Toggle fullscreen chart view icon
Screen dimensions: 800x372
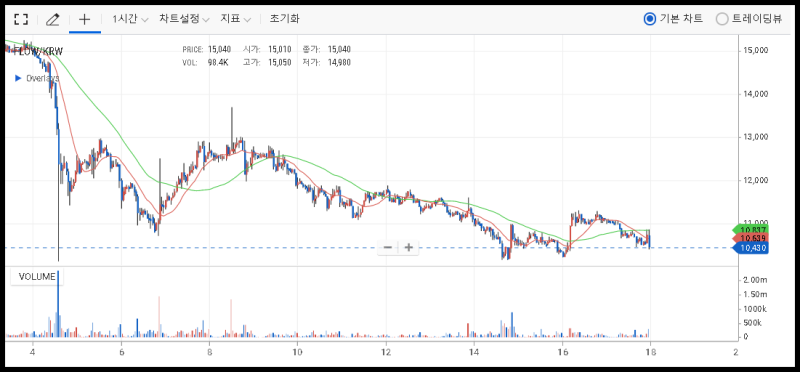coord(21,19)
